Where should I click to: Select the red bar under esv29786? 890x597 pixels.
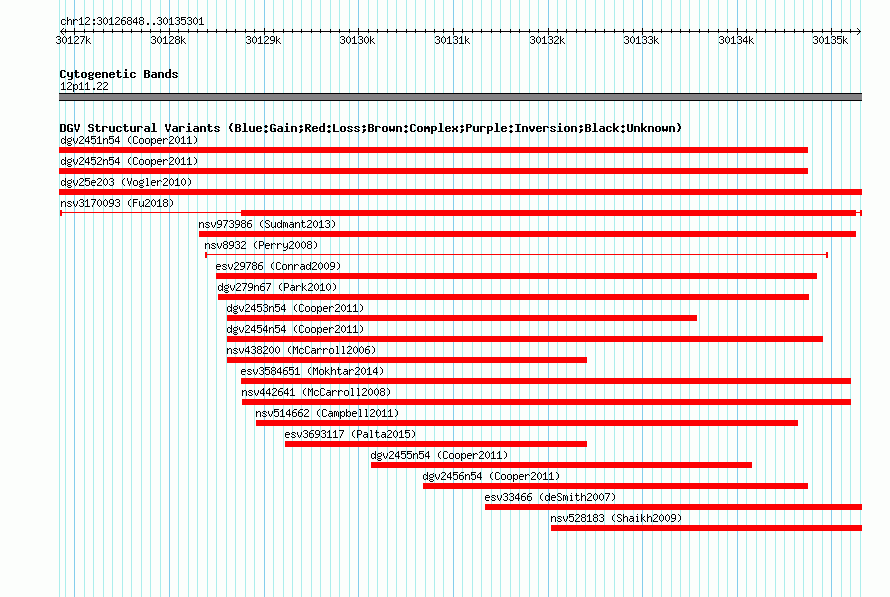point(517,276)
